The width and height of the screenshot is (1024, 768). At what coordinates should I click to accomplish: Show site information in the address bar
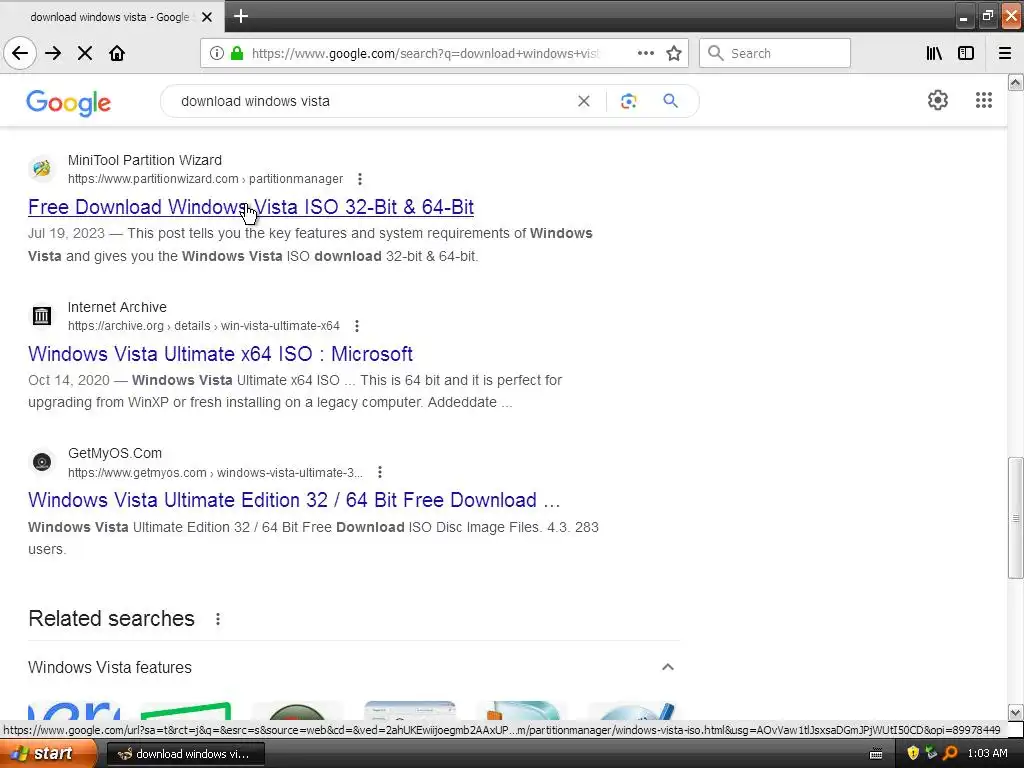[216, 53]
